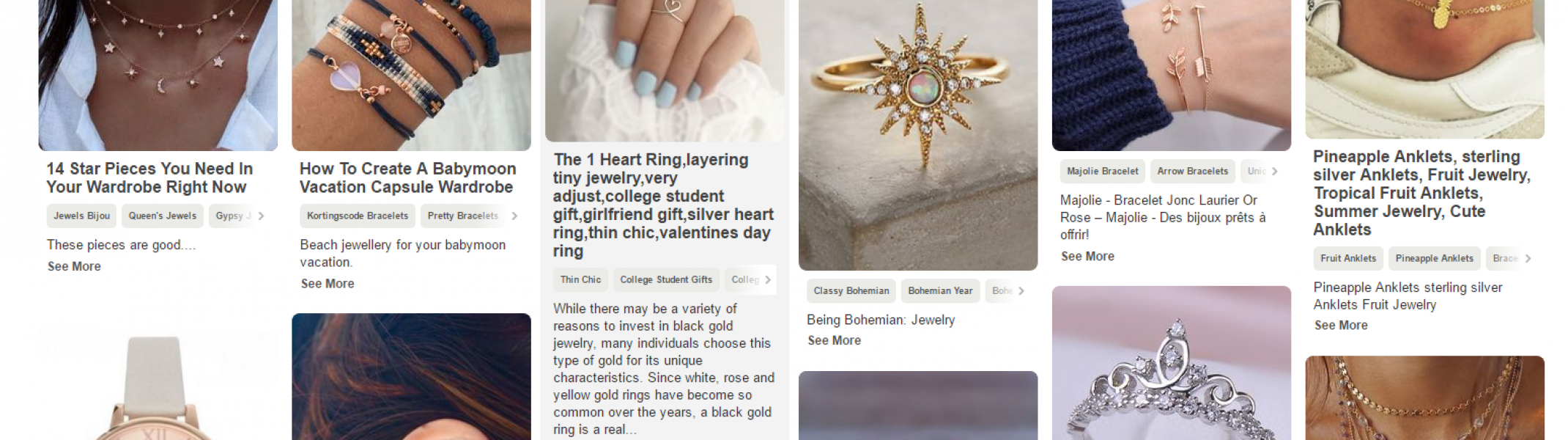Open the Fruit Anklets tag
This screenshot has width=1568, height=440.
coord(1348,258)
